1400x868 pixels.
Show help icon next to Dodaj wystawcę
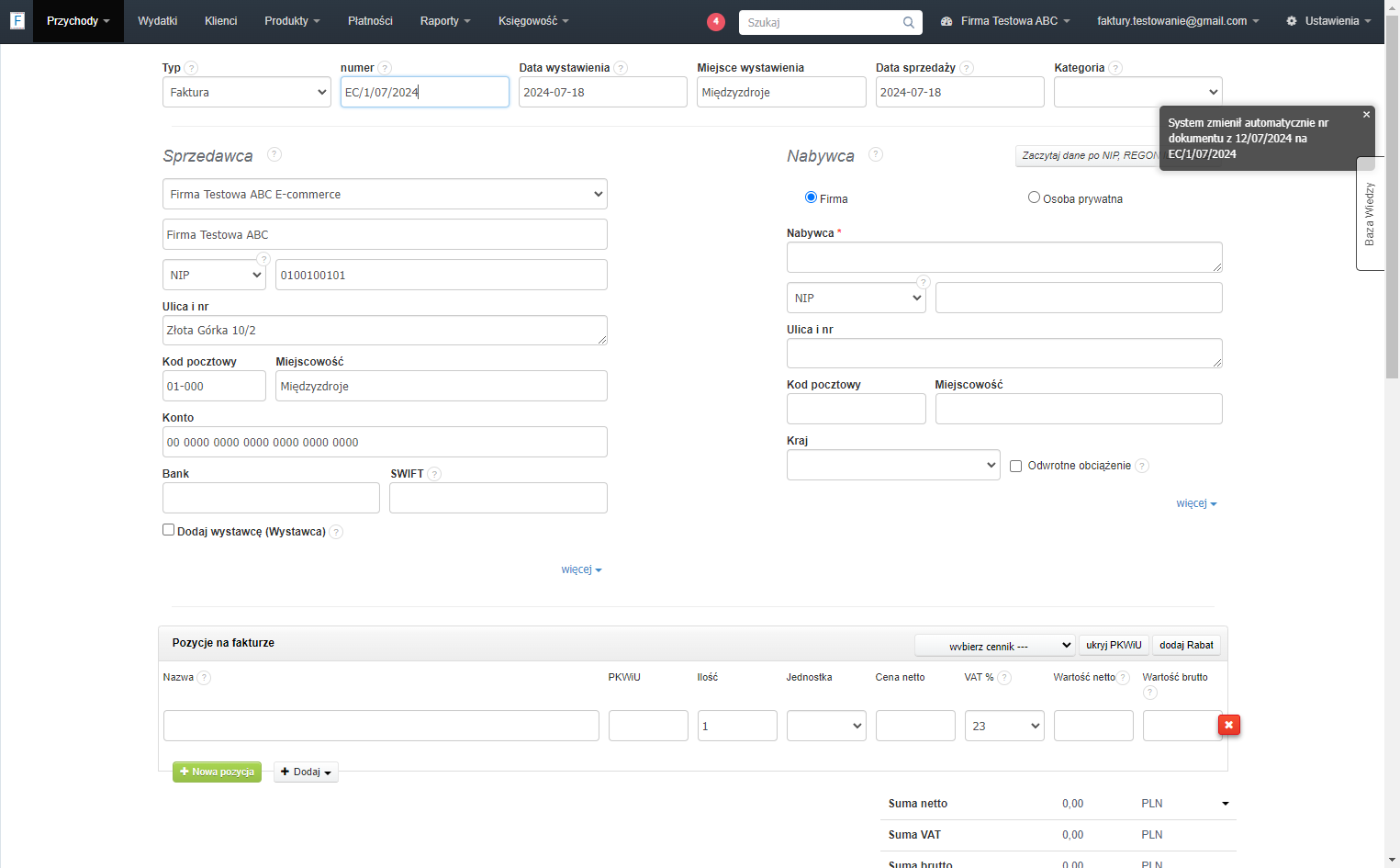point(336,532)
